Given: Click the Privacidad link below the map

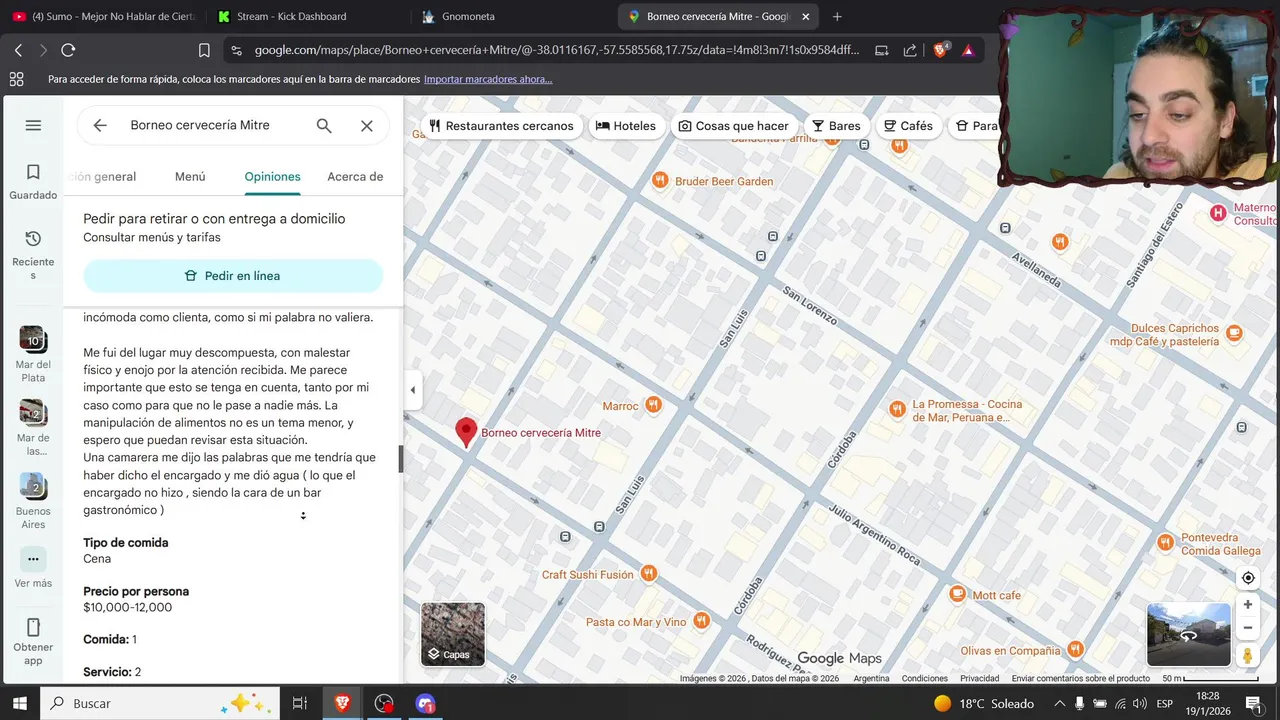Looking at the screenshot, I should [x=980, y=678].
